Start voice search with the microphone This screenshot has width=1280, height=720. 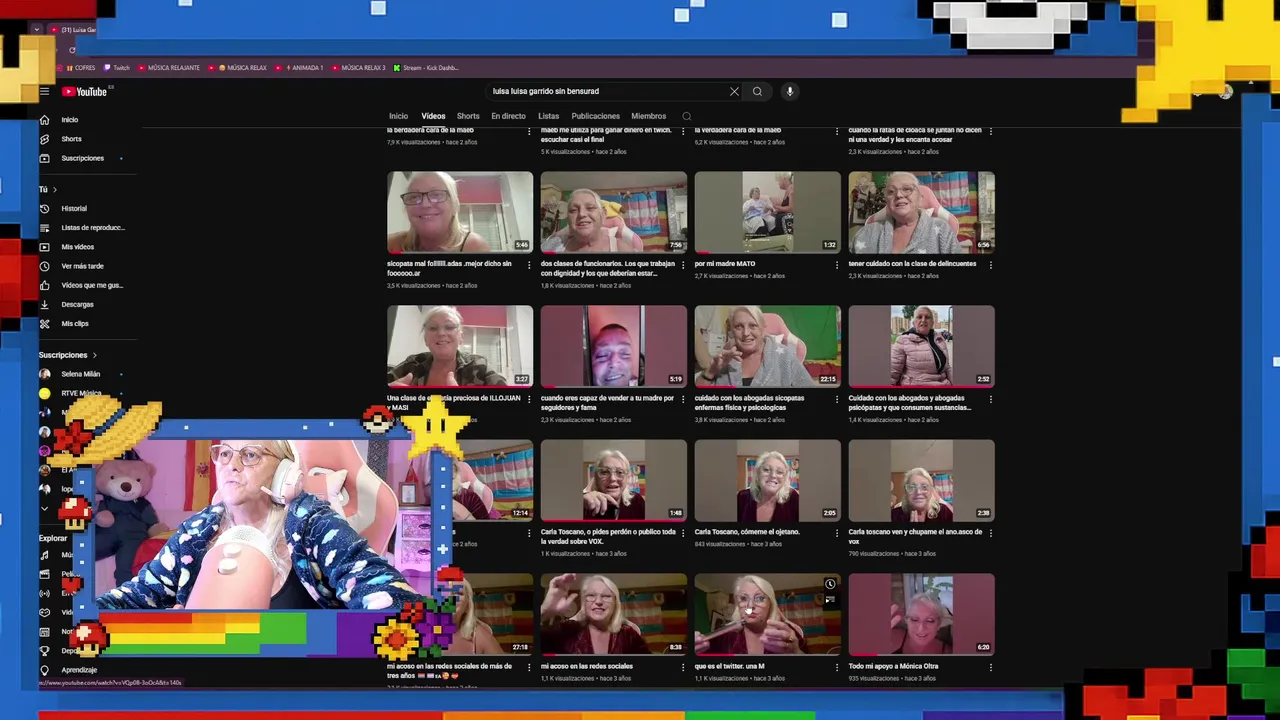click(789, 91)
